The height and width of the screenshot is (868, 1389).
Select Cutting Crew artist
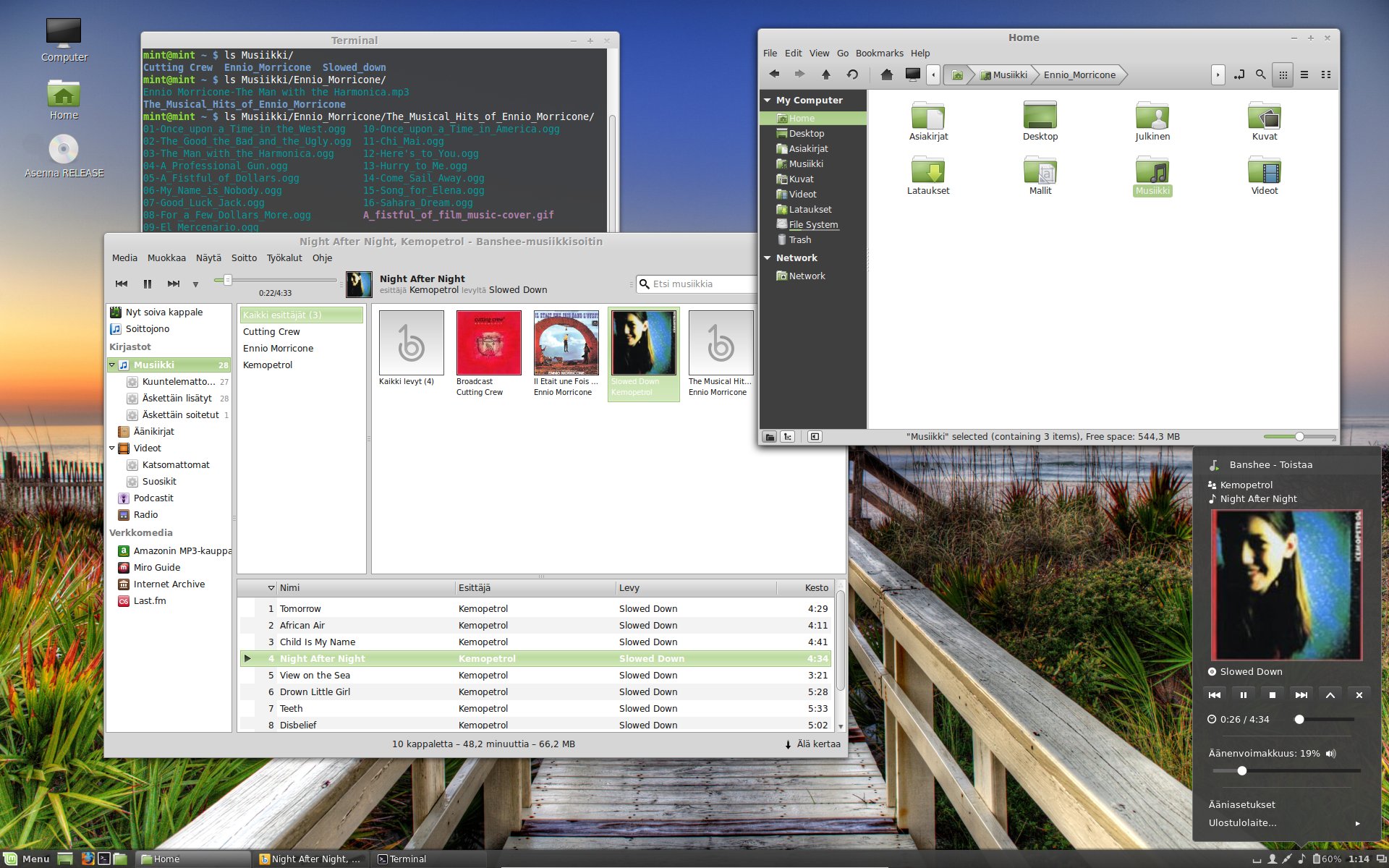[301, 331]
